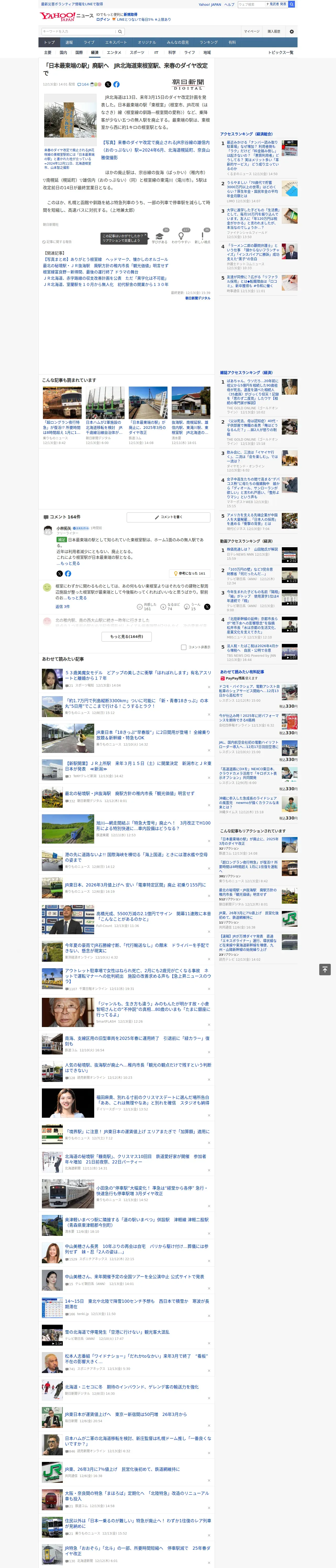
Task: Switch to the みんなの意見 tab
Action: [177, 43]
